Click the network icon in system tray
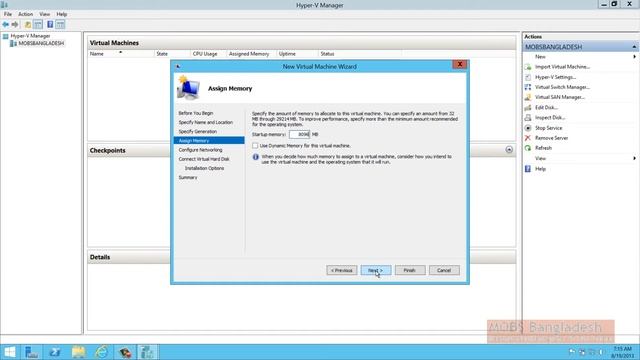Viewport: 640px width, 360px height. click(x=591, y=352)
